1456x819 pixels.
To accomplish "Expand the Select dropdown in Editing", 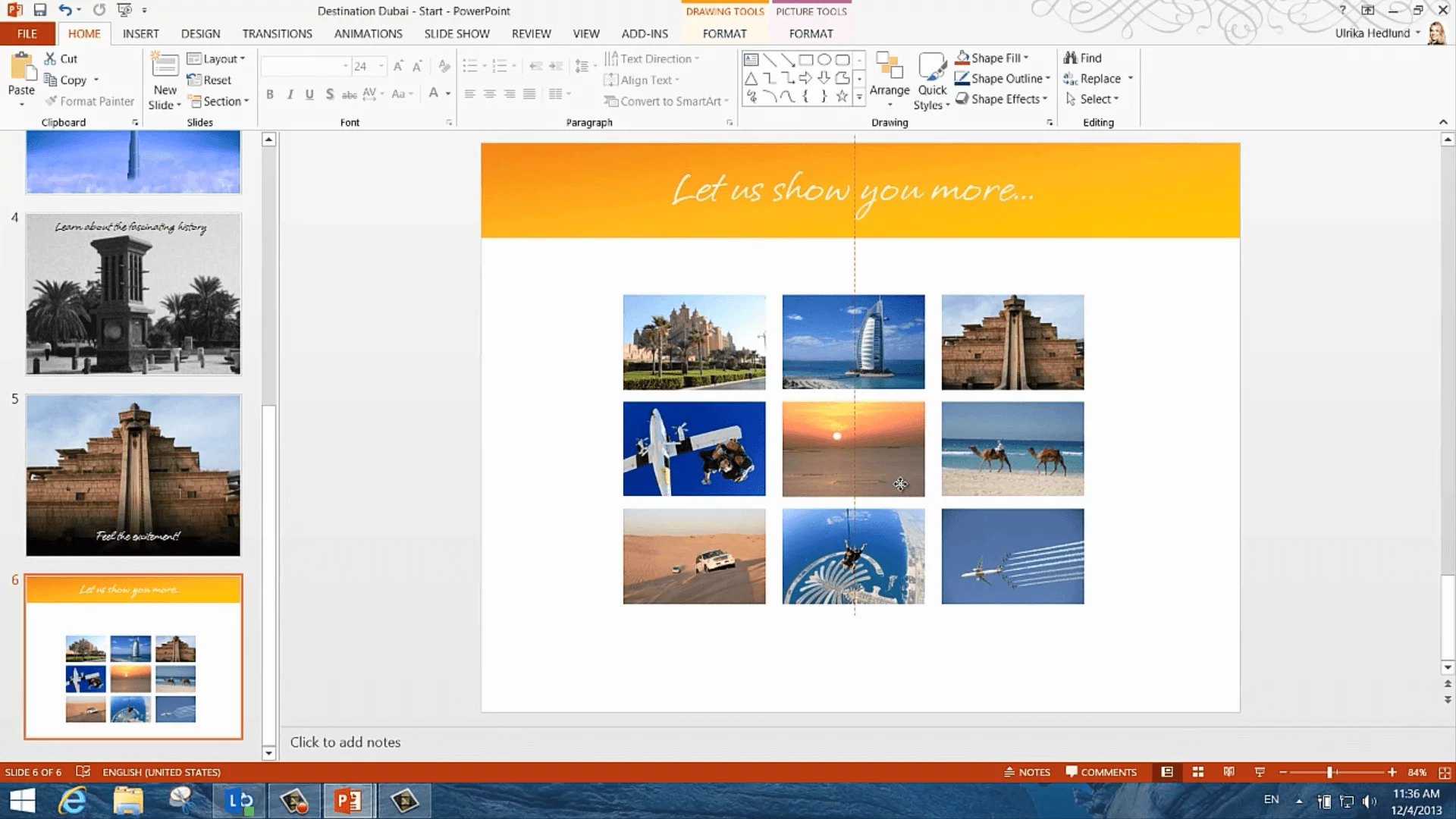I will click(x=1093, y=99).
